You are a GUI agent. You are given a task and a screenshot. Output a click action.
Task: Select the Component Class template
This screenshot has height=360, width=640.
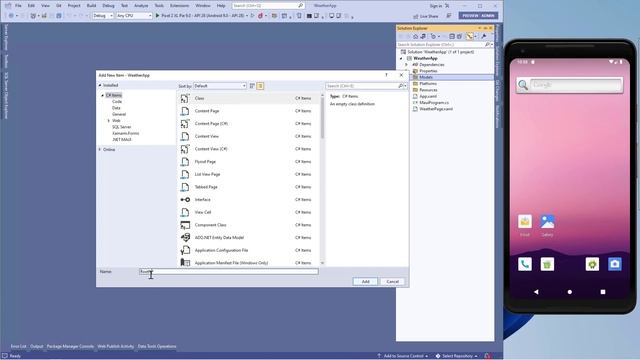tap(248, 225)
